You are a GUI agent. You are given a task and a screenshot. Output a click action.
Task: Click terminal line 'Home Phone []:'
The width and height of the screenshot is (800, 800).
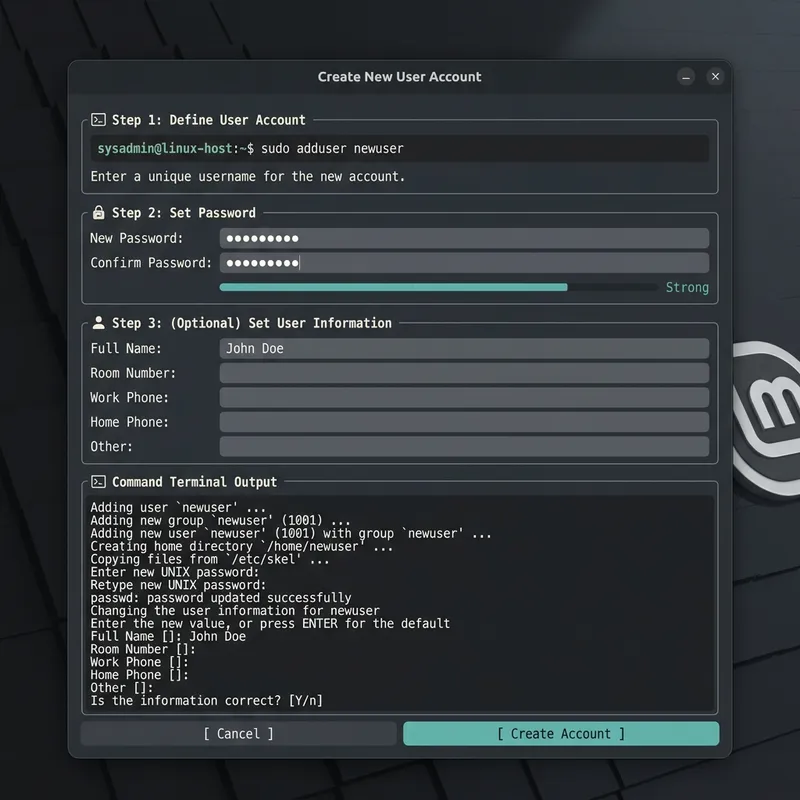(139, 675)
